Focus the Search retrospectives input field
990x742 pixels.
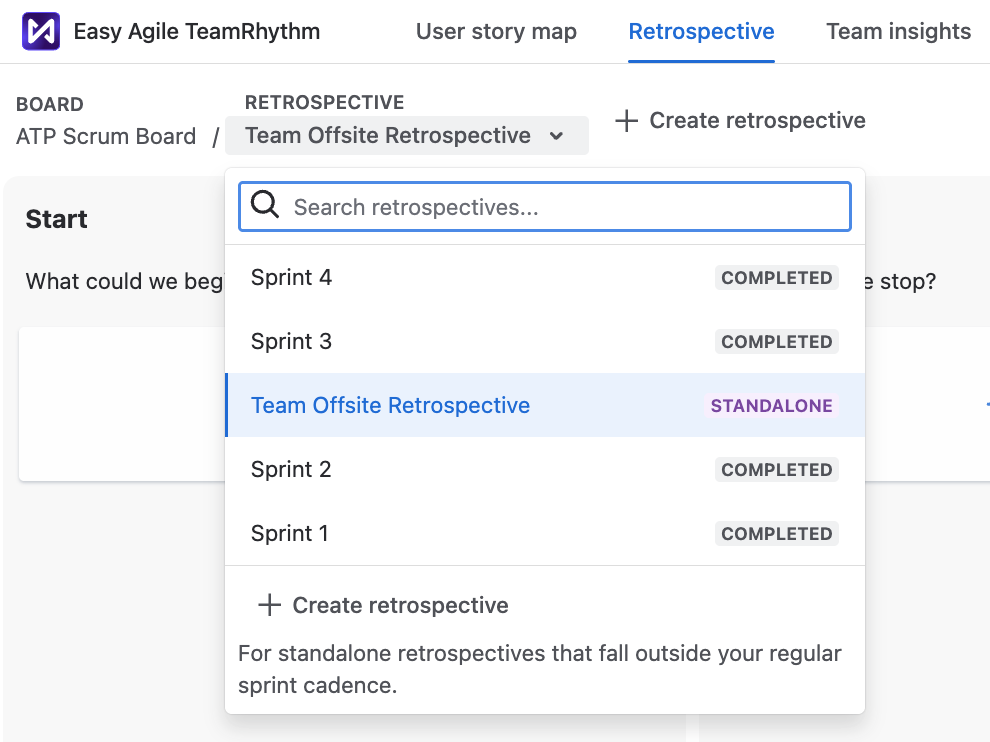(545, 206)
